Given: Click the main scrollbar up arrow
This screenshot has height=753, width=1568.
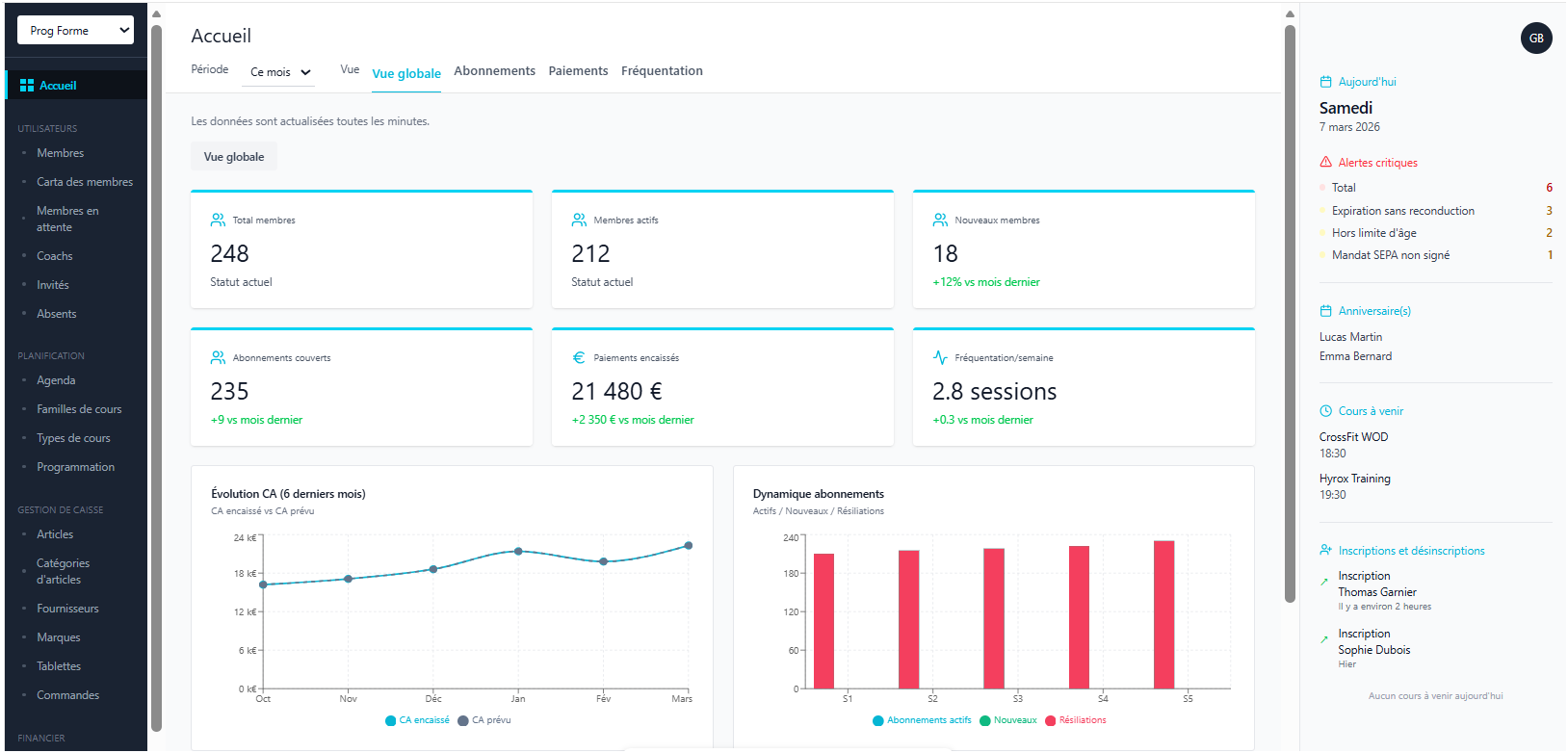Looking at the screenshot, I should (1290, 13).
